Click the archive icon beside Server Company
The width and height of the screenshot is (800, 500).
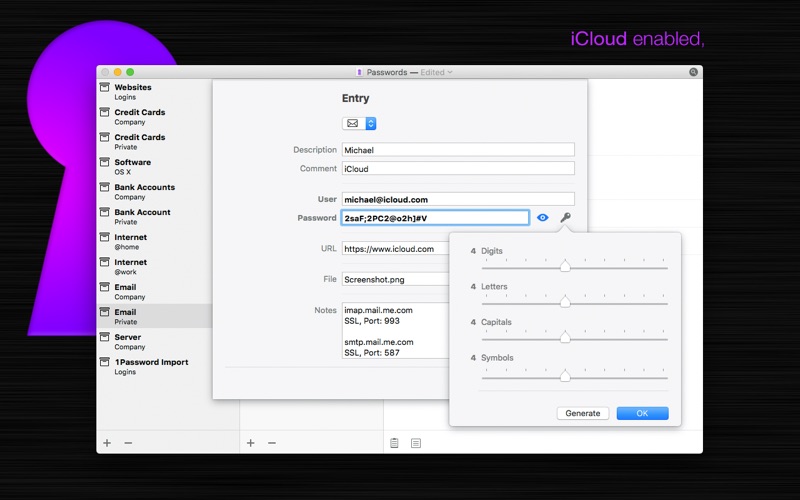point(104,337)
